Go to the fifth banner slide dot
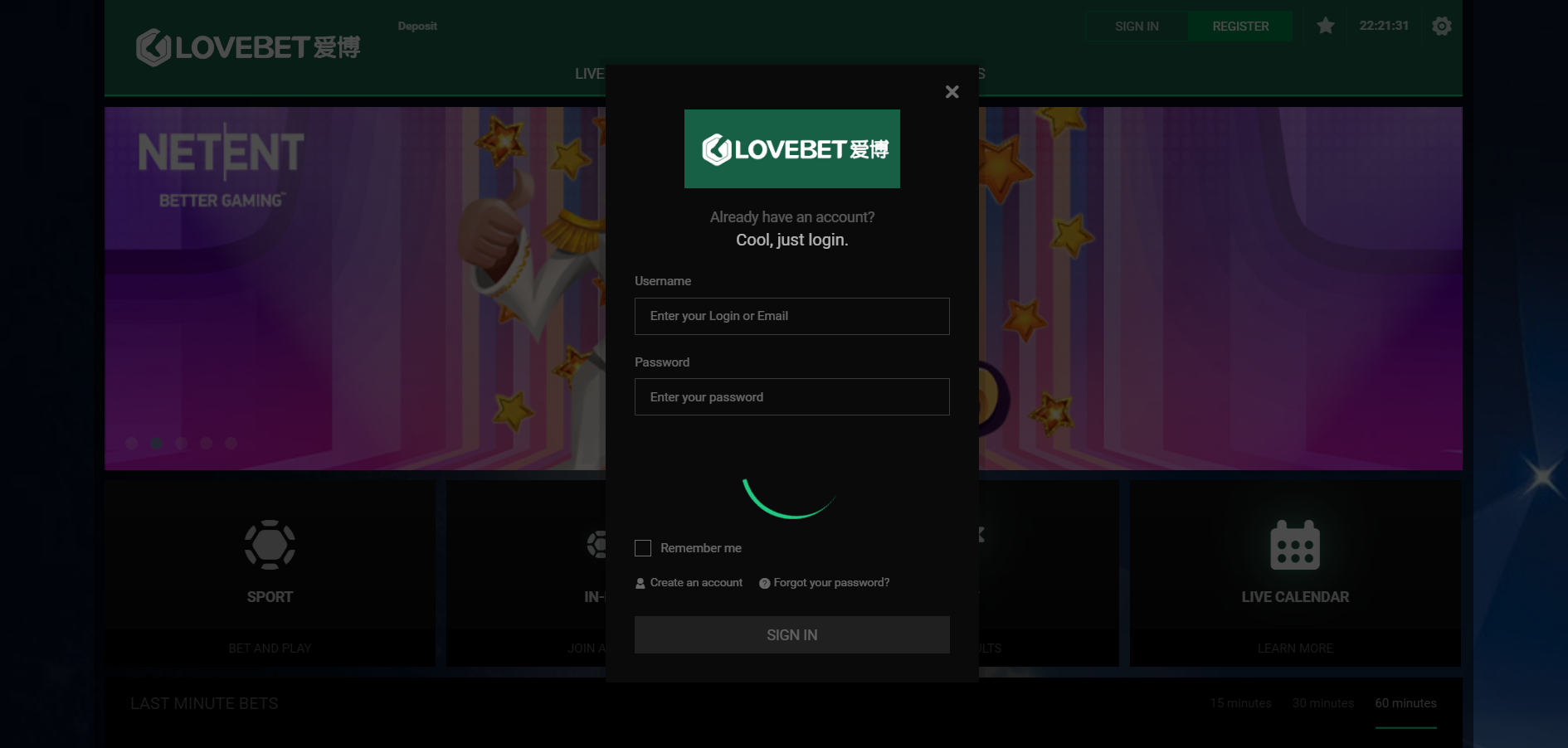 [231, 443]
